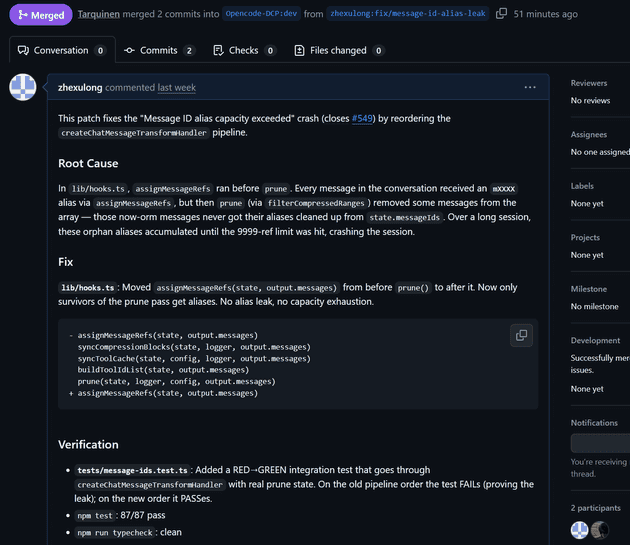This screenshot has height=545, width=630.
Task: Click the Commits tab git-commit icon
Action: [129, 50]
